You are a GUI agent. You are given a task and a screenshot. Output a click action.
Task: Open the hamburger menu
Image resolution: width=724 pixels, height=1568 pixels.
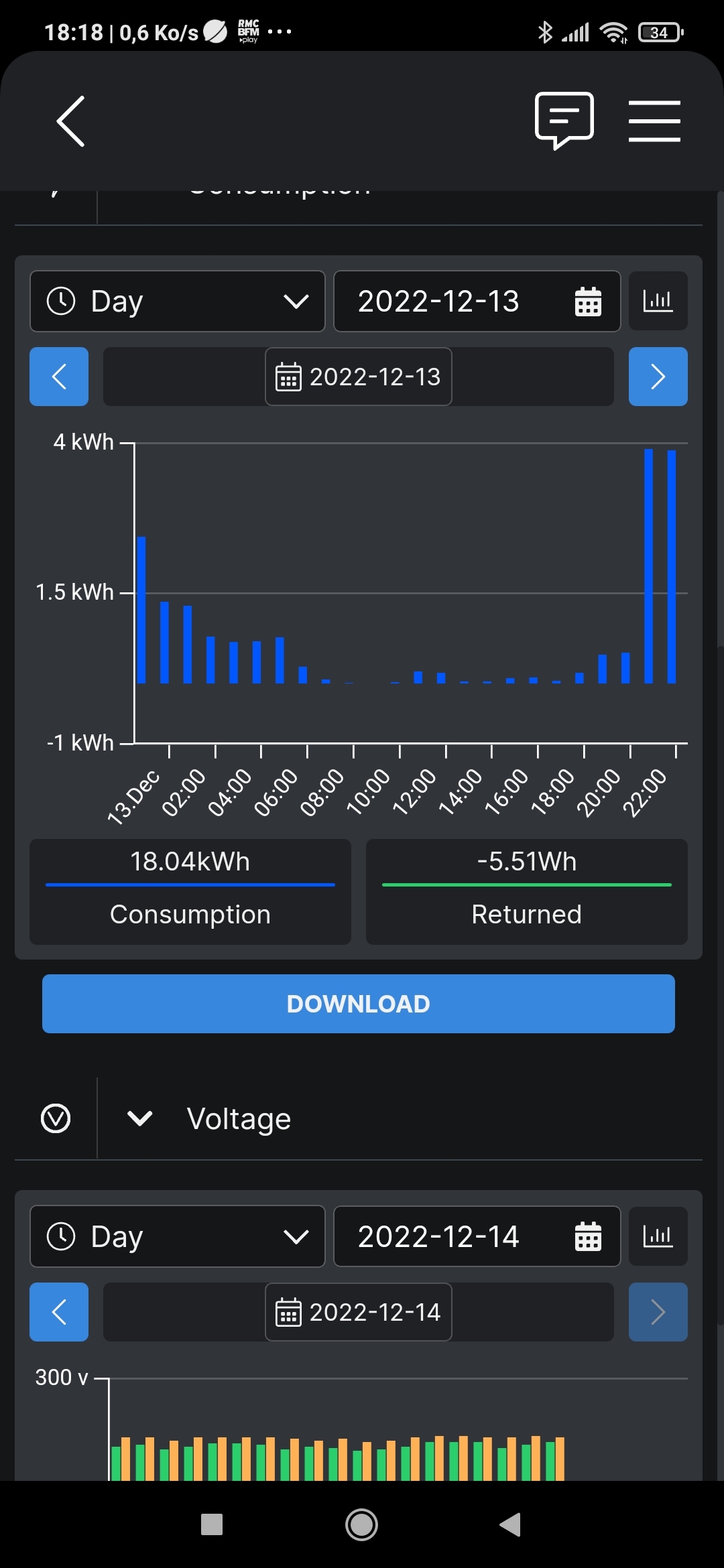click(654, 121)
